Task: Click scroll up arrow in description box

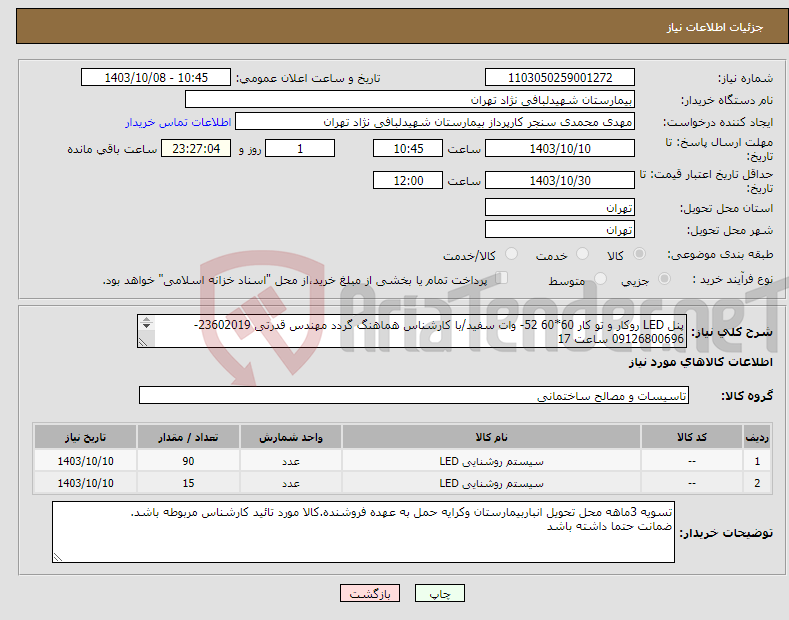Action: [146, 319]
